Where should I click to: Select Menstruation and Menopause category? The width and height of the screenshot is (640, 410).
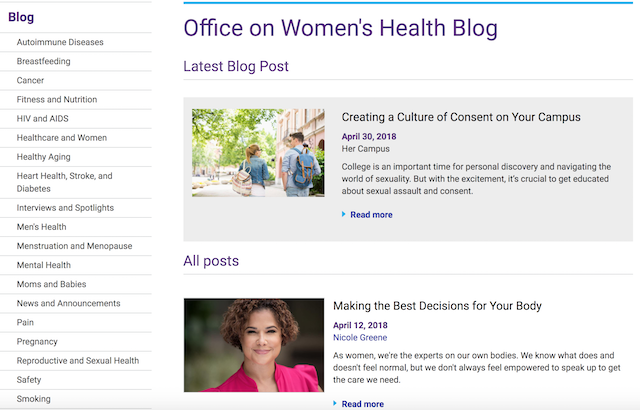coord(74,246)
